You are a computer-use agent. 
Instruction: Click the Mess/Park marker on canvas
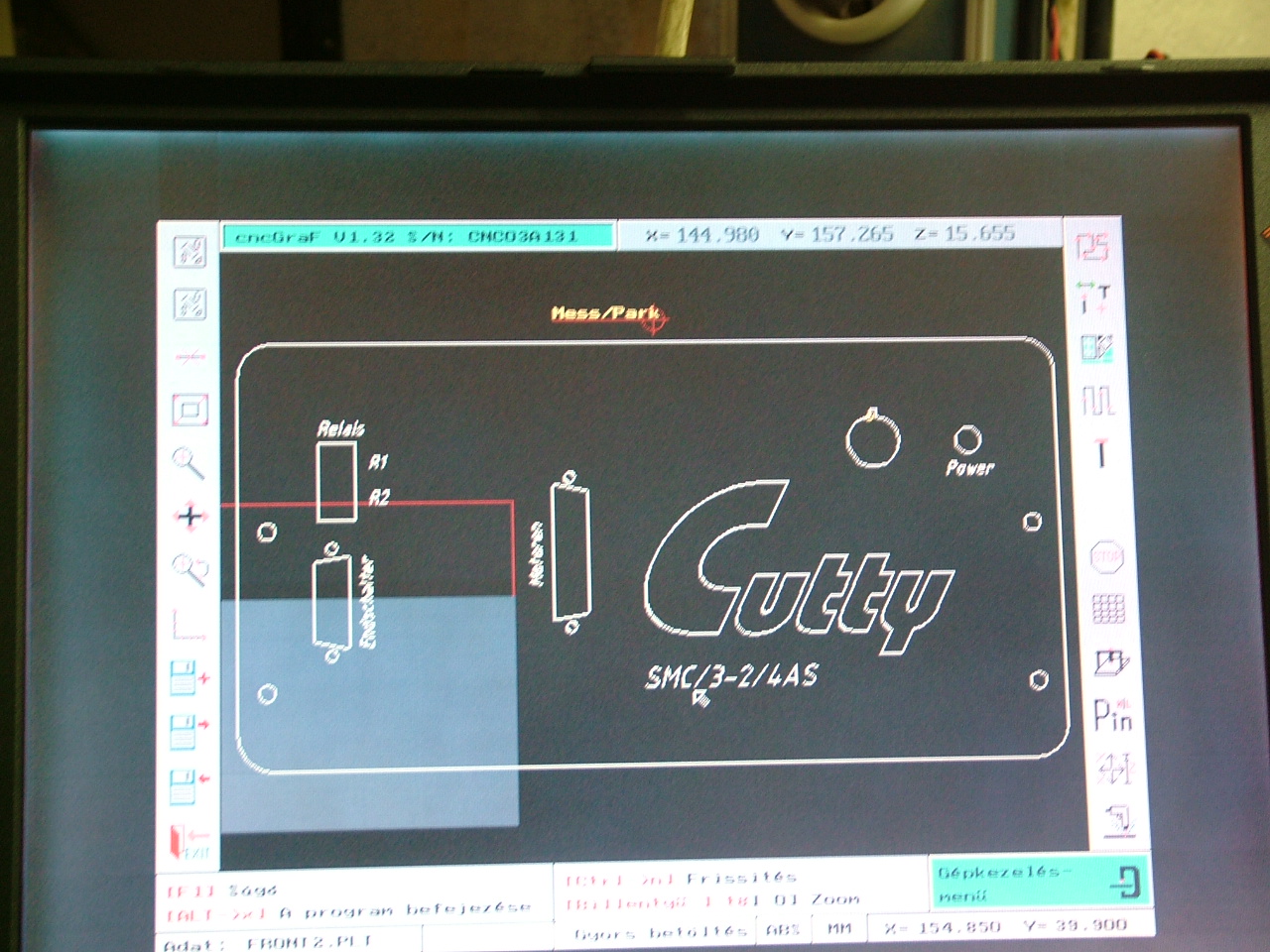pos(607,314)
